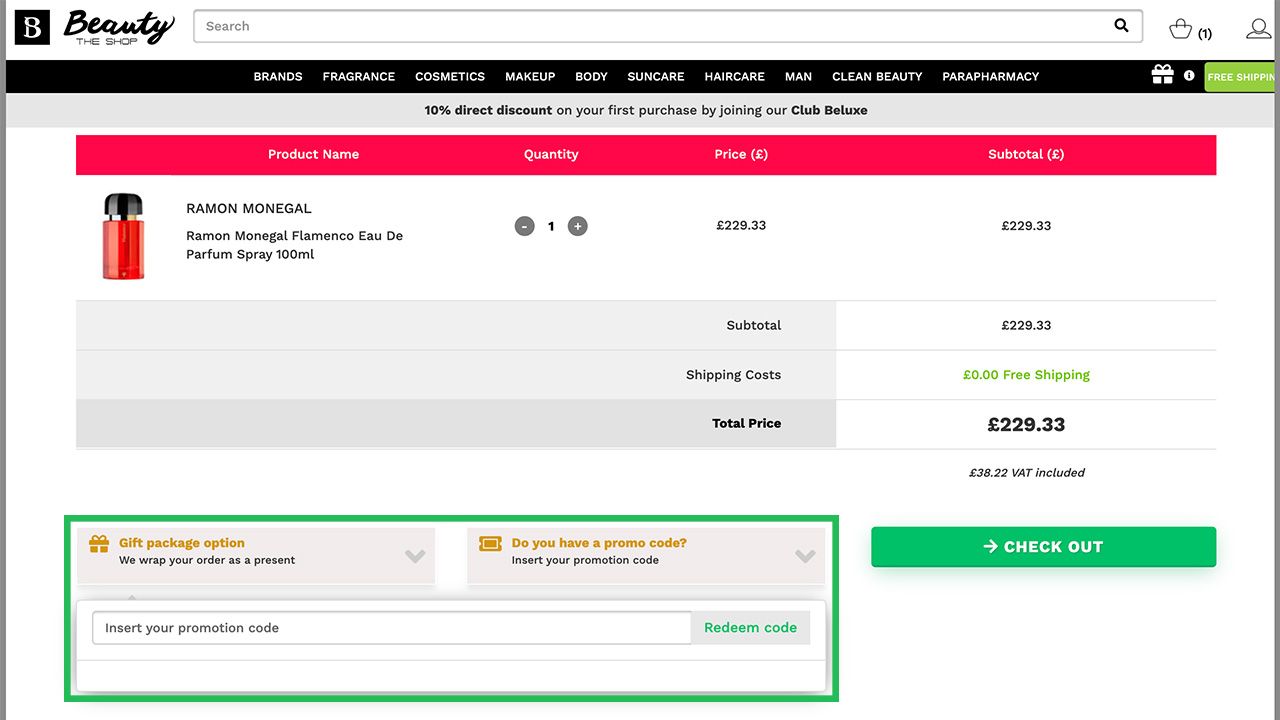1280x720 pixels.
Task: Click the Club Beluxe link
Action: point(829,110)
